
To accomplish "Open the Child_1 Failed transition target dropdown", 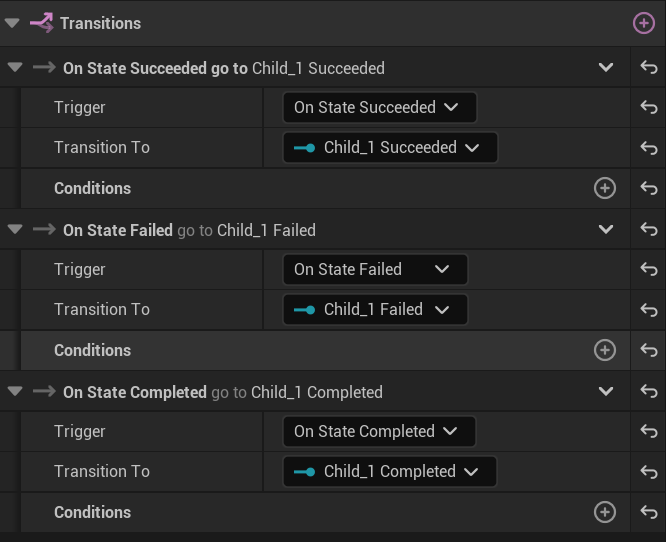I will 375,309.
